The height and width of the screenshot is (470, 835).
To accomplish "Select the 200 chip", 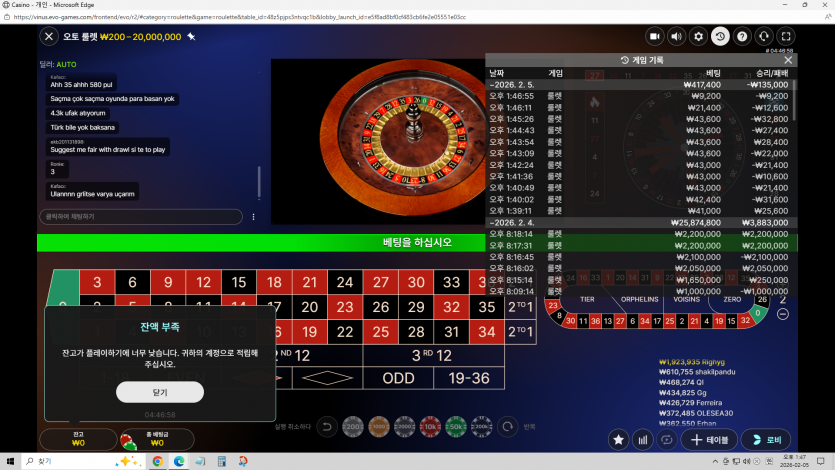I will [x=353, y=426].
